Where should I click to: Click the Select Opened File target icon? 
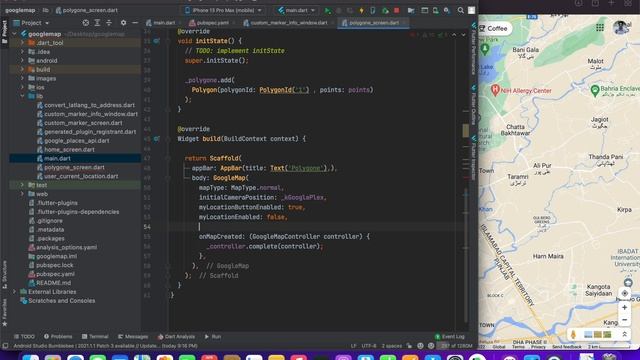(x=85, y=23)
